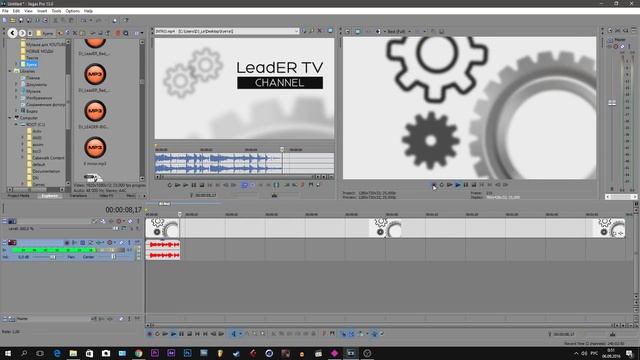This screenshot has height=360, width=640.
Task: Go back in the Explorer panel
Action: click(x=13, y=33)
